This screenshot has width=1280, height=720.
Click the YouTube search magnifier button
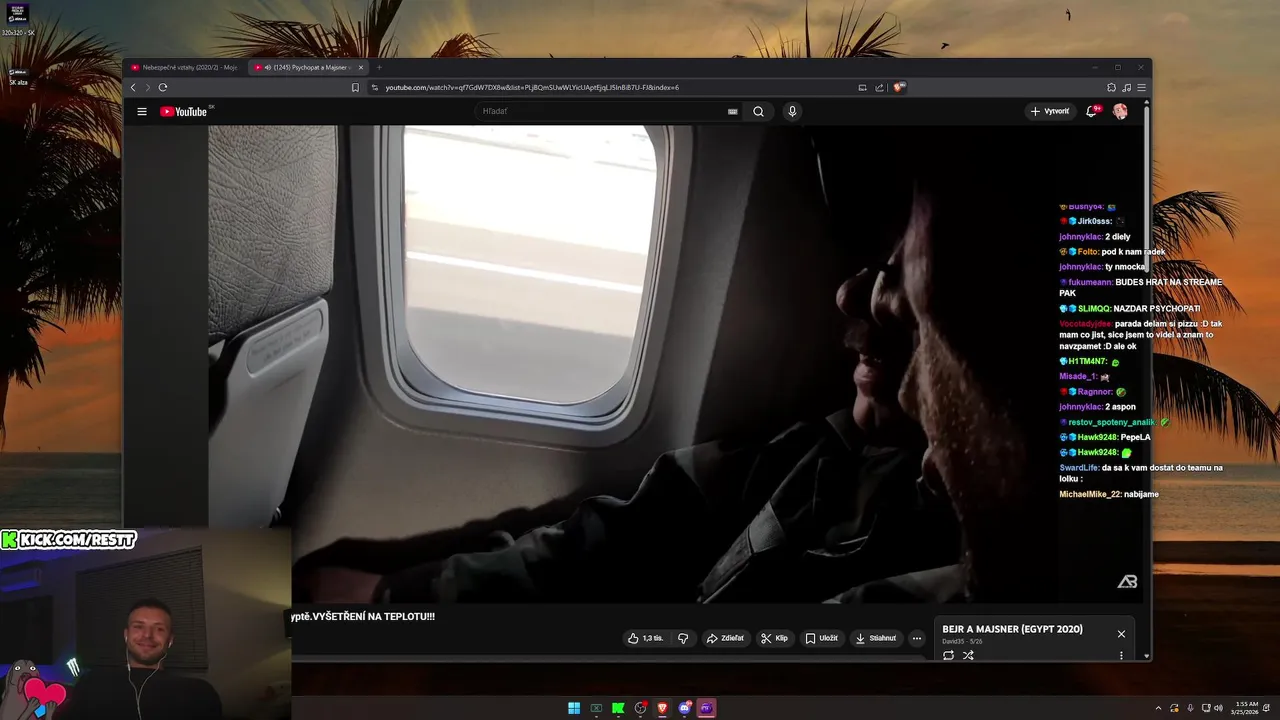pyautogui.click(x=758, y=111)
